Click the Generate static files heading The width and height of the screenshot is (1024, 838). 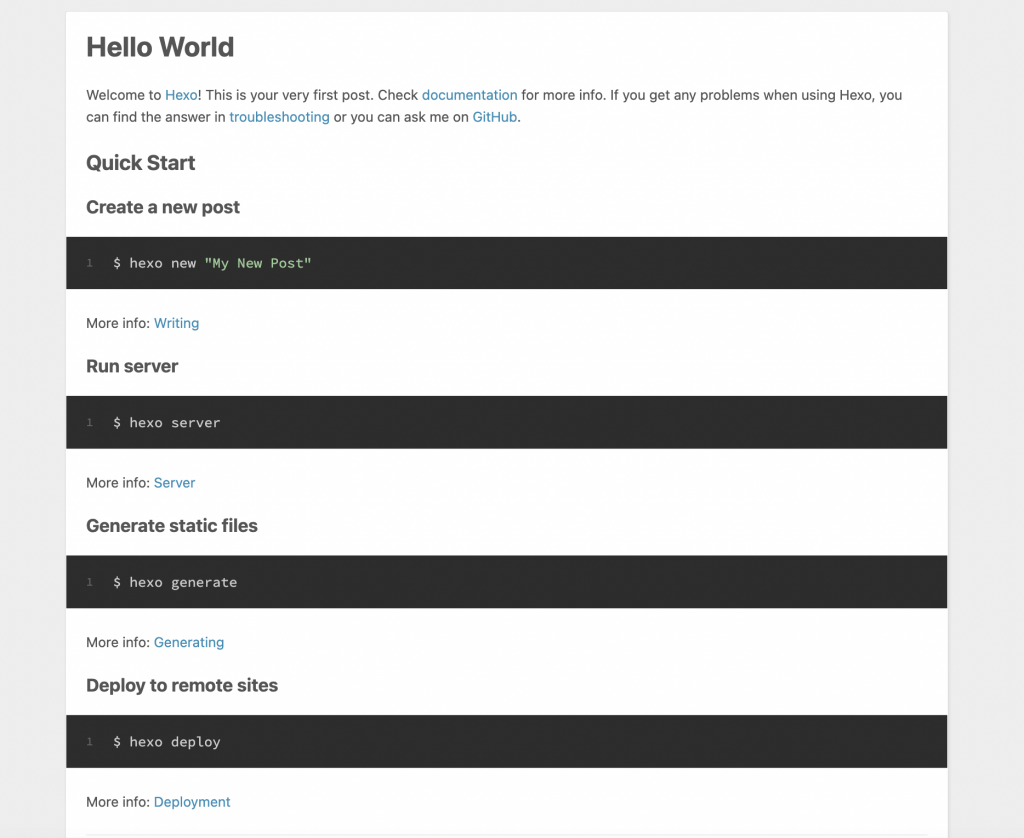point(172,526)
